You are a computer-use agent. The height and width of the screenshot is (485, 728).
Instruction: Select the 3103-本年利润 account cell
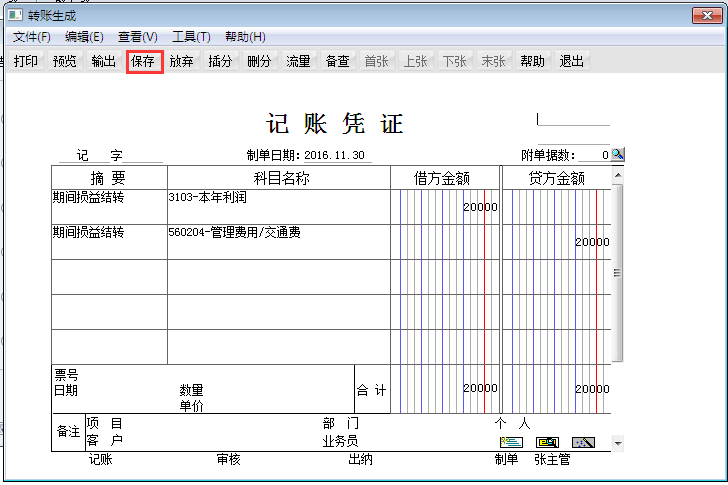tap(278, 206)
